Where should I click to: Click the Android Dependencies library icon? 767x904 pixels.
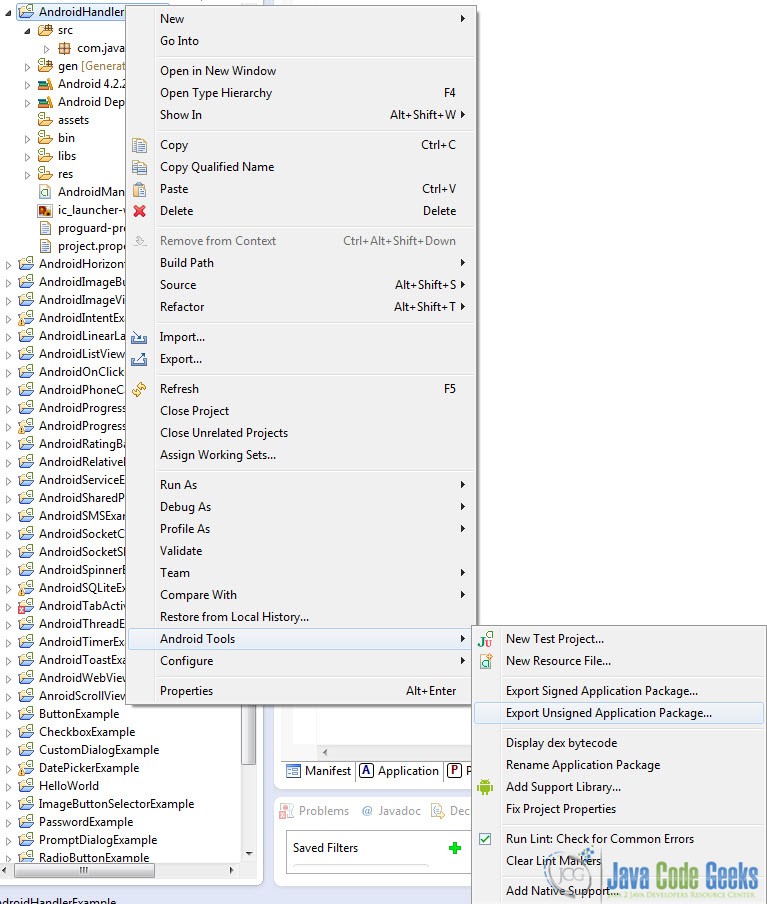(x=46, y=102)
